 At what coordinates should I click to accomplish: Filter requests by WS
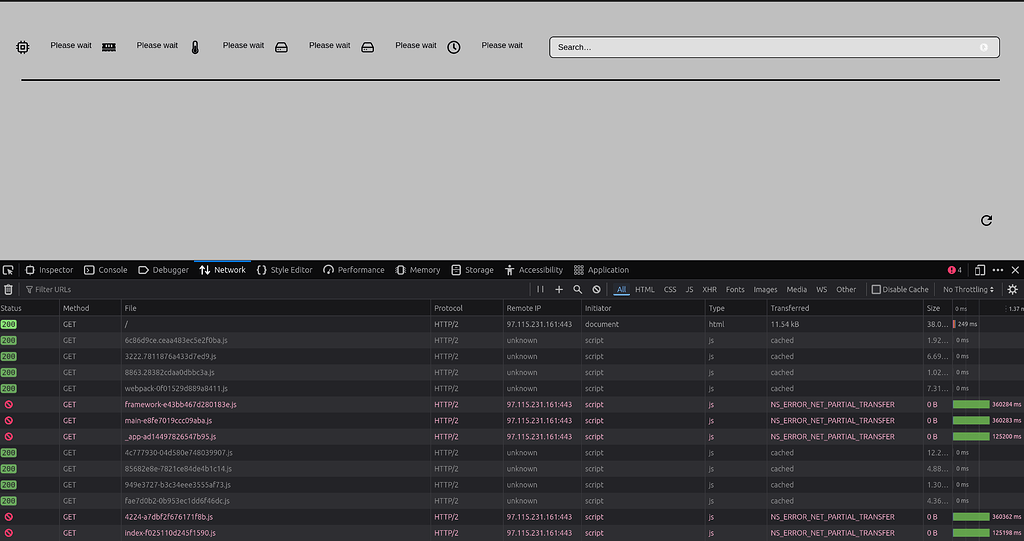822,289
